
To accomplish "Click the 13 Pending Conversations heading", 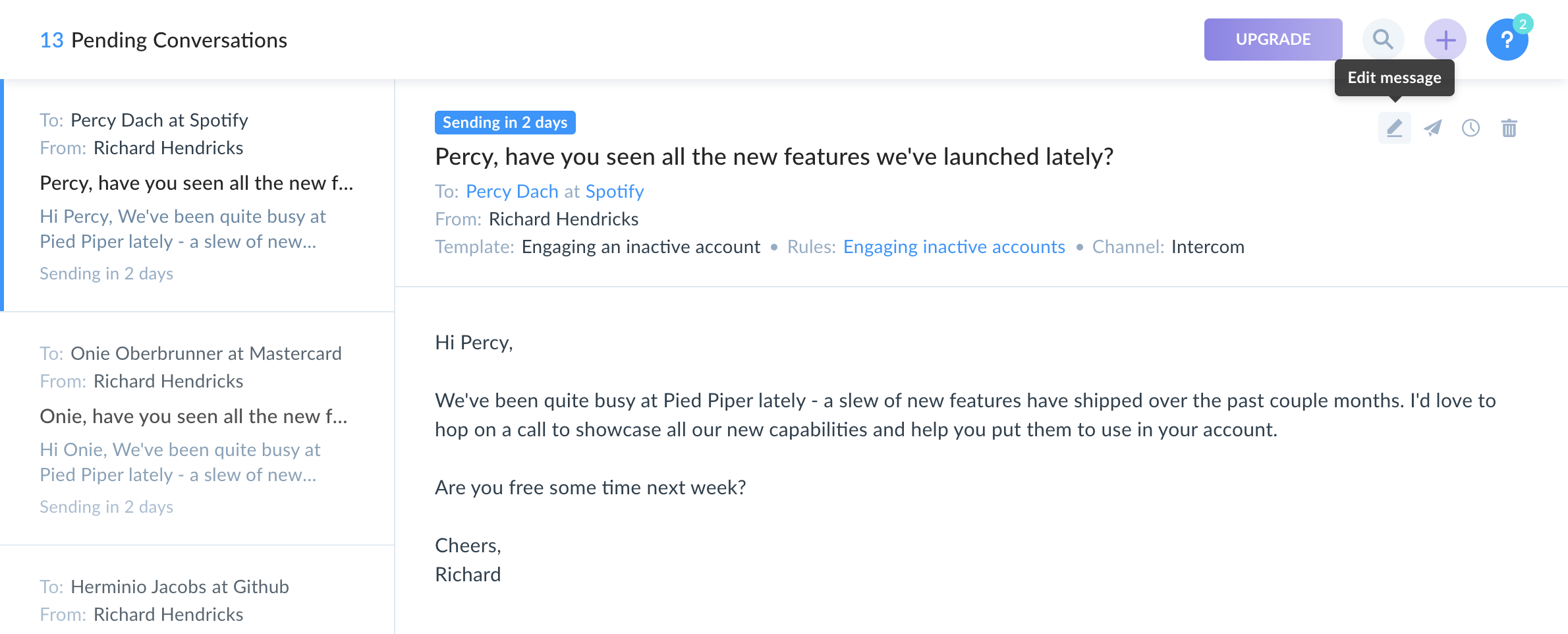I will click(163, 40).
